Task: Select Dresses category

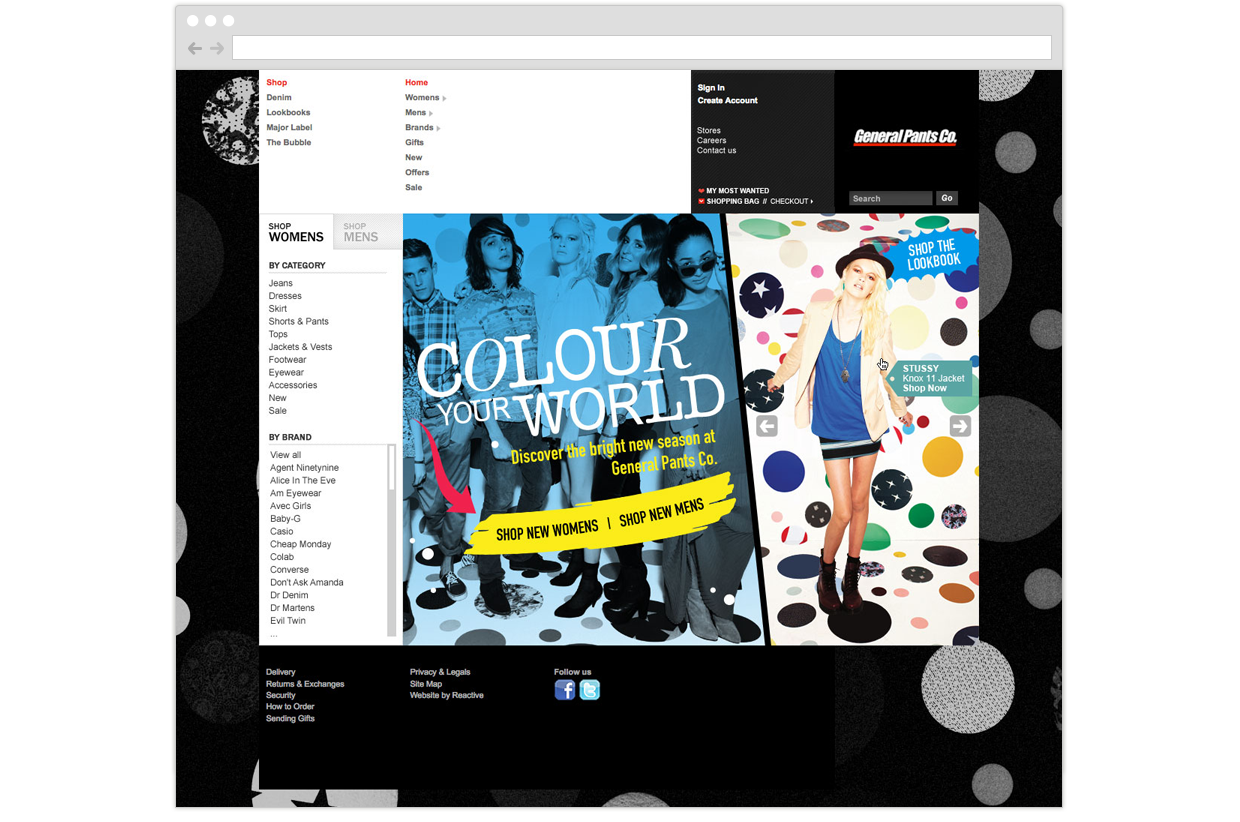Action: pyautogui.click(x=285, y=297)
